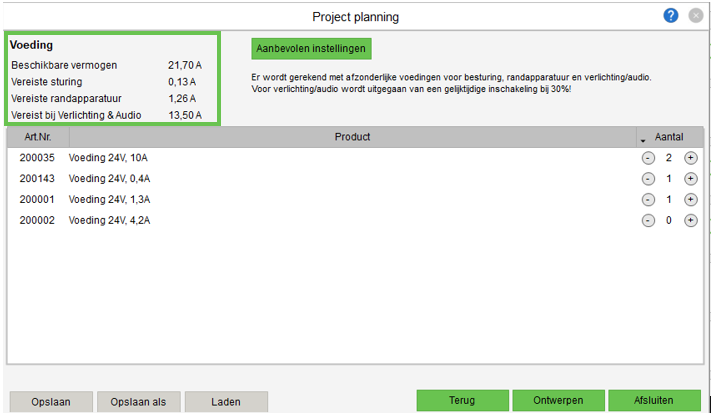Increment the Voeding 24V, 4,2A count
The image size is (711, 418).
click(x=690, y=221)
